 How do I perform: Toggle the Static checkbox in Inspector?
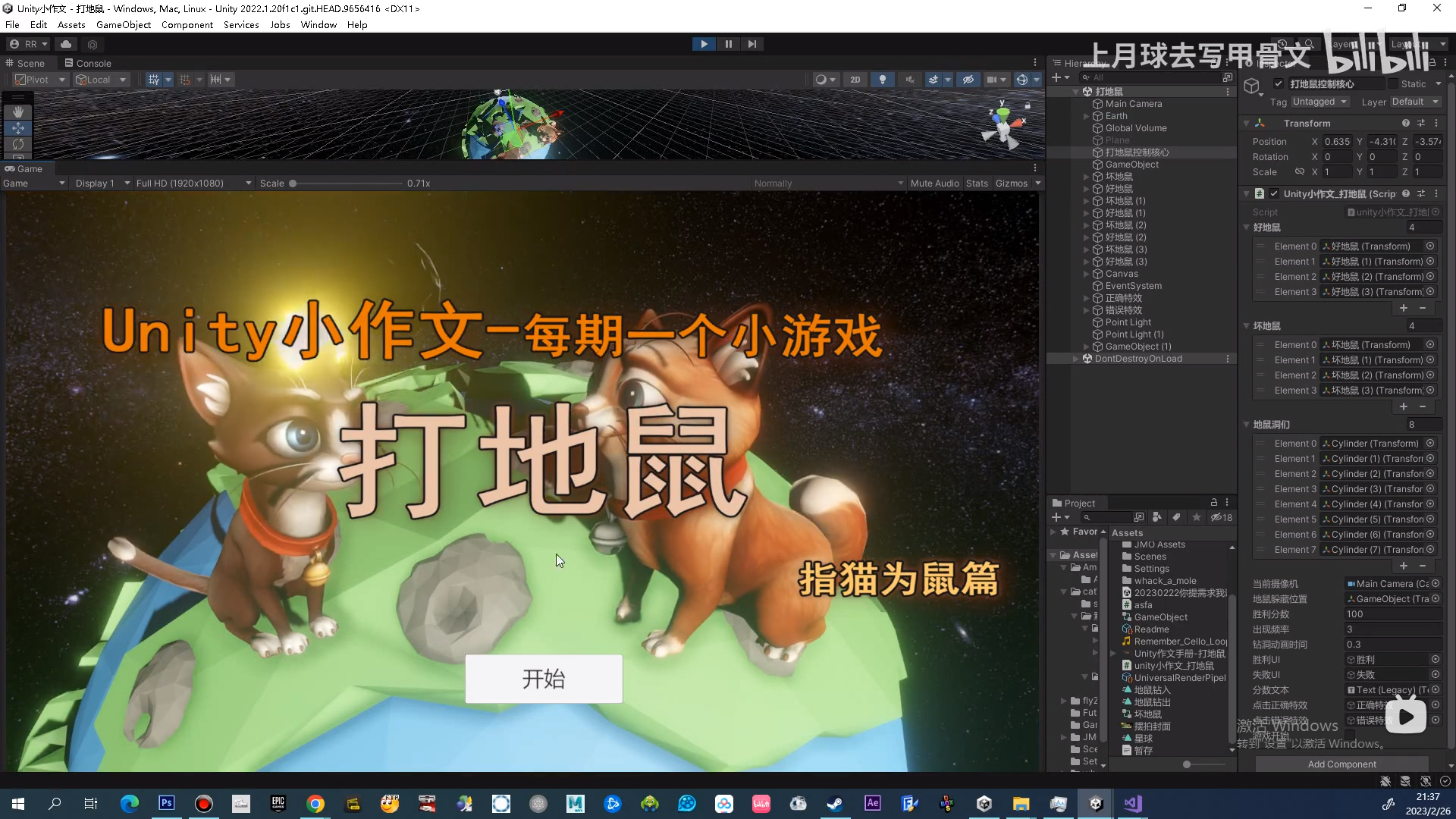[x=1392, y=84]
